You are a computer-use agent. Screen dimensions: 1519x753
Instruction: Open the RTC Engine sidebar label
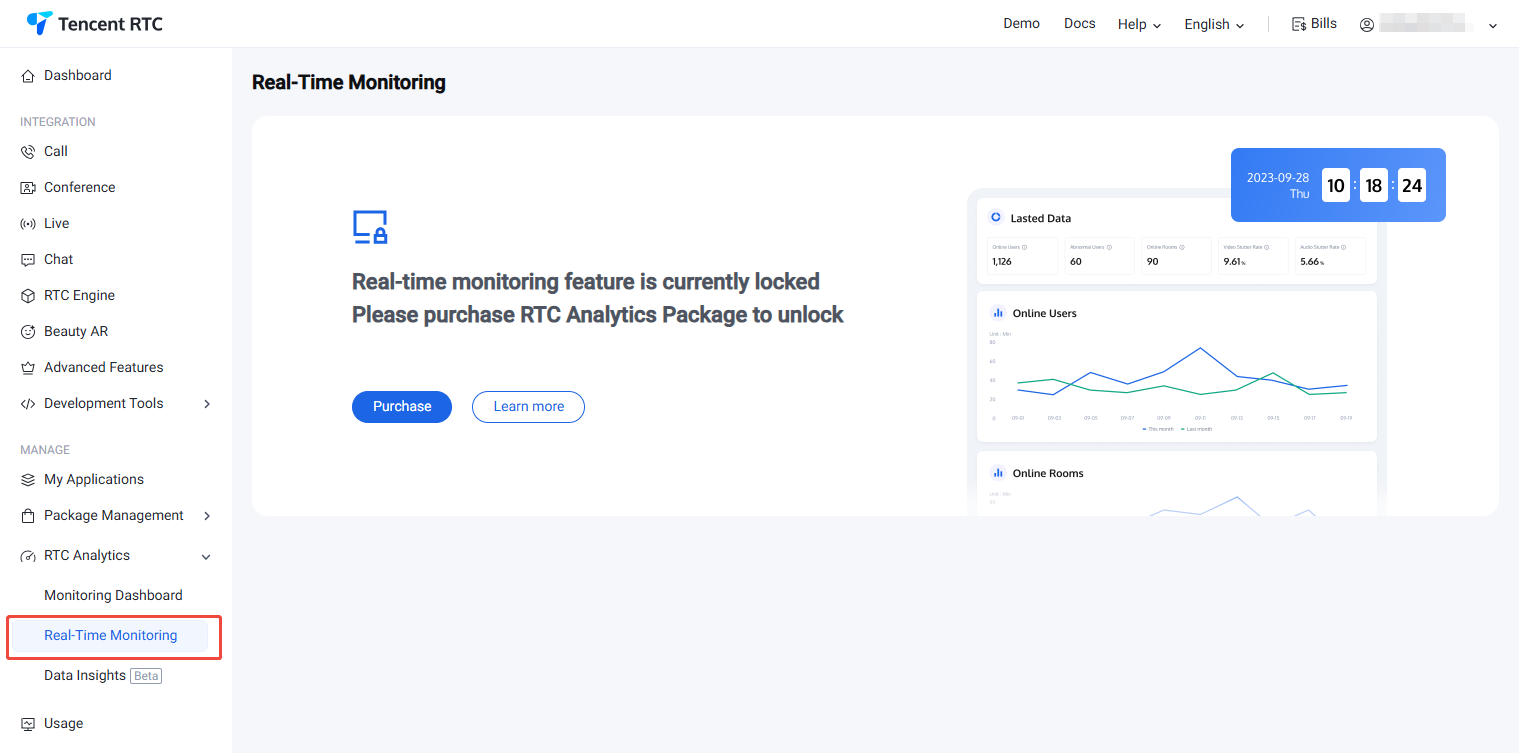[79, 296]
